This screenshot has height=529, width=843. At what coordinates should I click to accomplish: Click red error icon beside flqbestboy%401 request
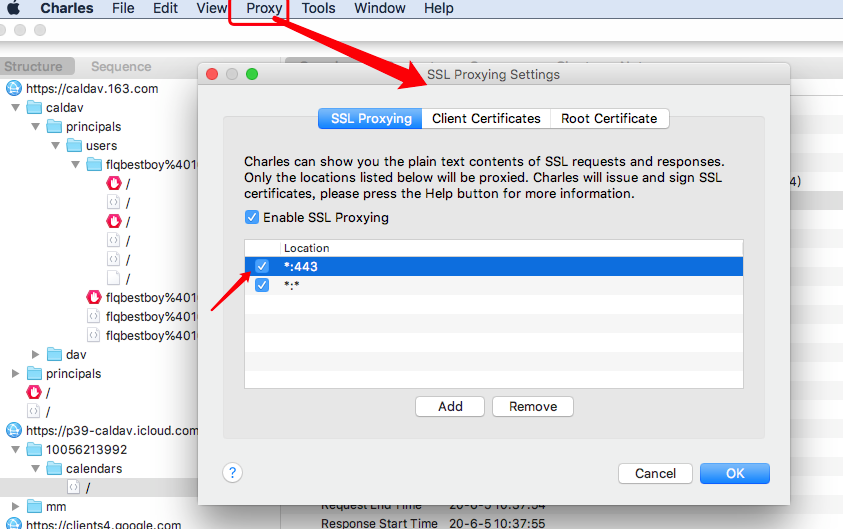coord(94,297)
